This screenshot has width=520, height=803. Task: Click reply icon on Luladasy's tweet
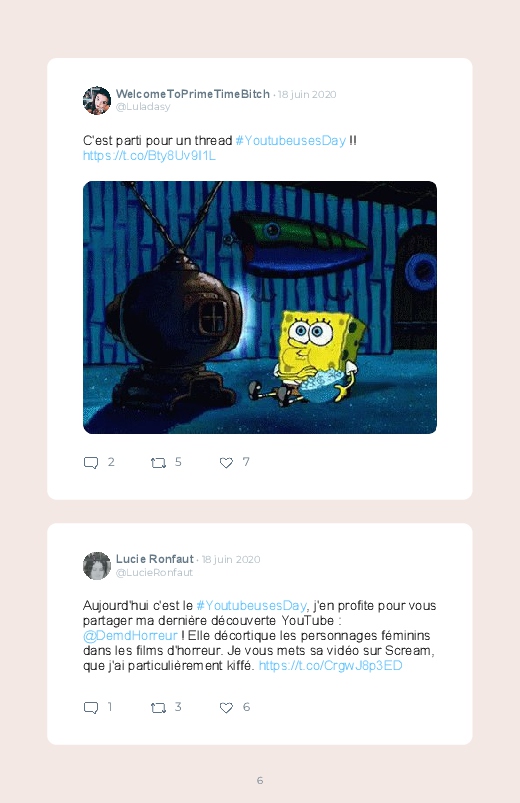click(x=91, y=463)
